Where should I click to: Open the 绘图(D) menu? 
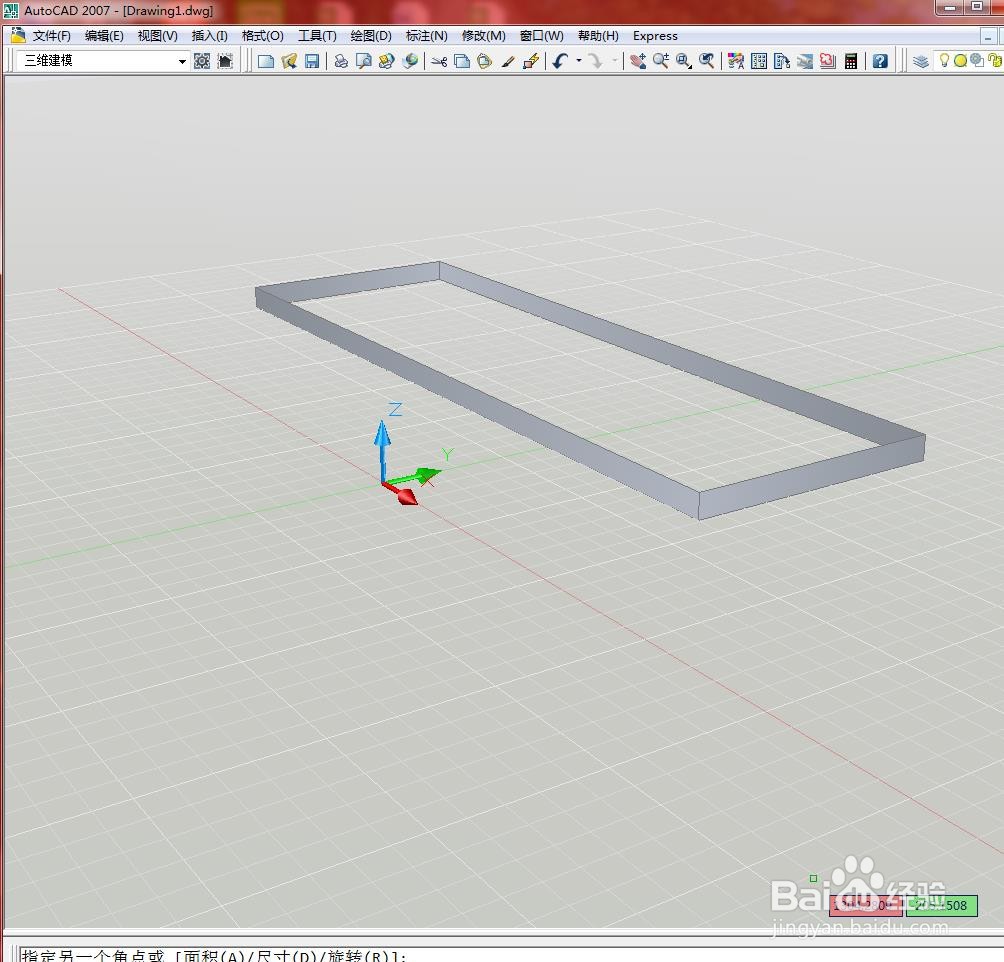coord(371,36)
